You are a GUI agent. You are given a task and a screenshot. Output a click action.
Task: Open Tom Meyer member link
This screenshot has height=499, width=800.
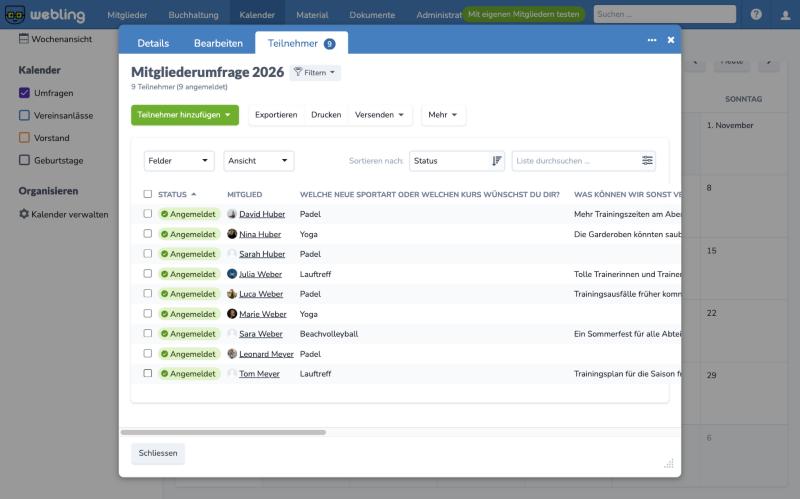point(259,374)
